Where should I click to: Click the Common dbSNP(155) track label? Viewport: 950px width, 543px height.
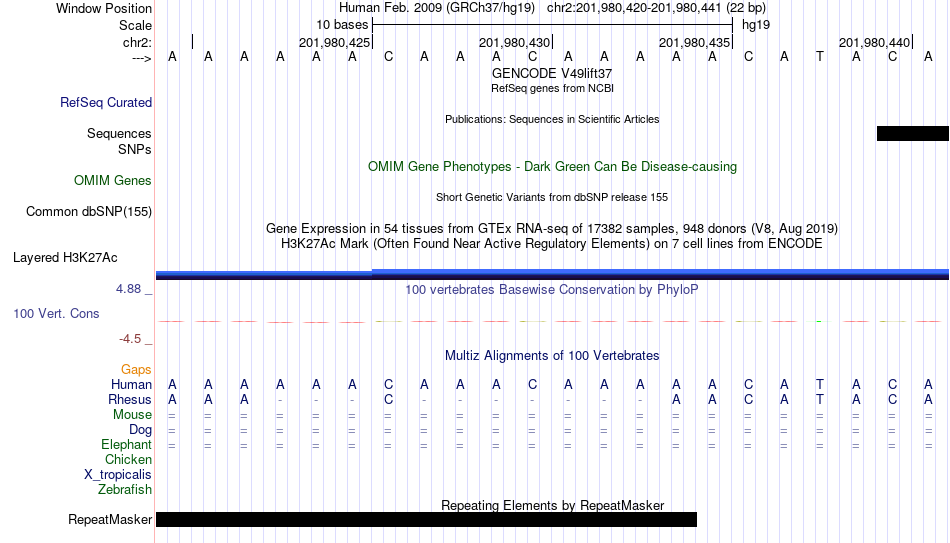(x=88, y=212)
